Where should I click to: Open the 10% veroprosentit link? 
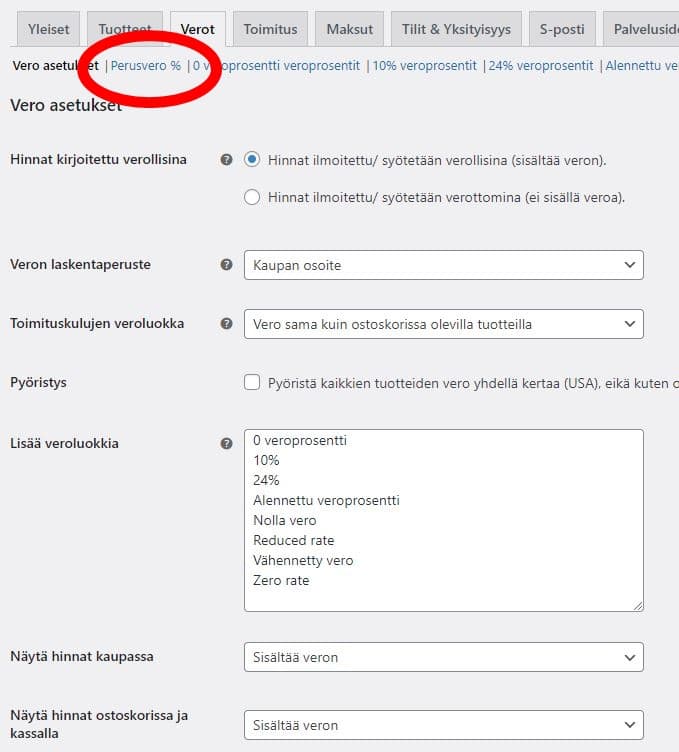(x=424, y=66)
